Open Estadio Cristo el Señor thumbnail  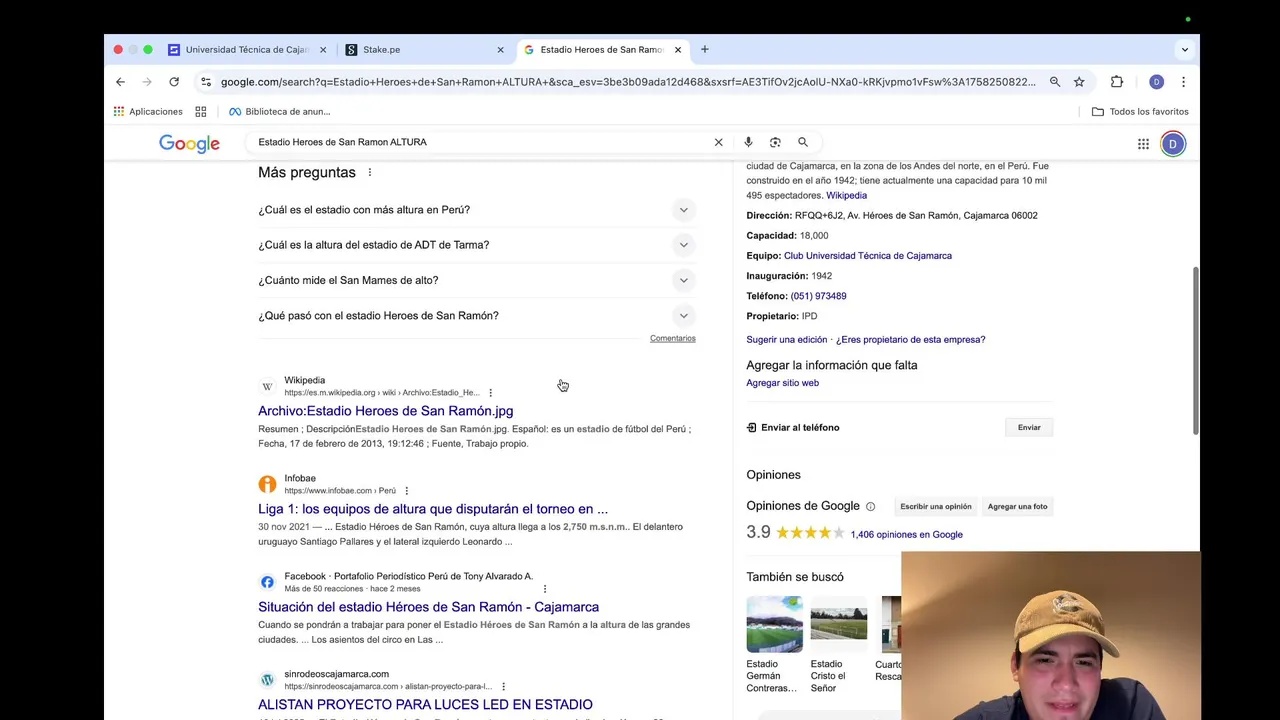(838, 624)
